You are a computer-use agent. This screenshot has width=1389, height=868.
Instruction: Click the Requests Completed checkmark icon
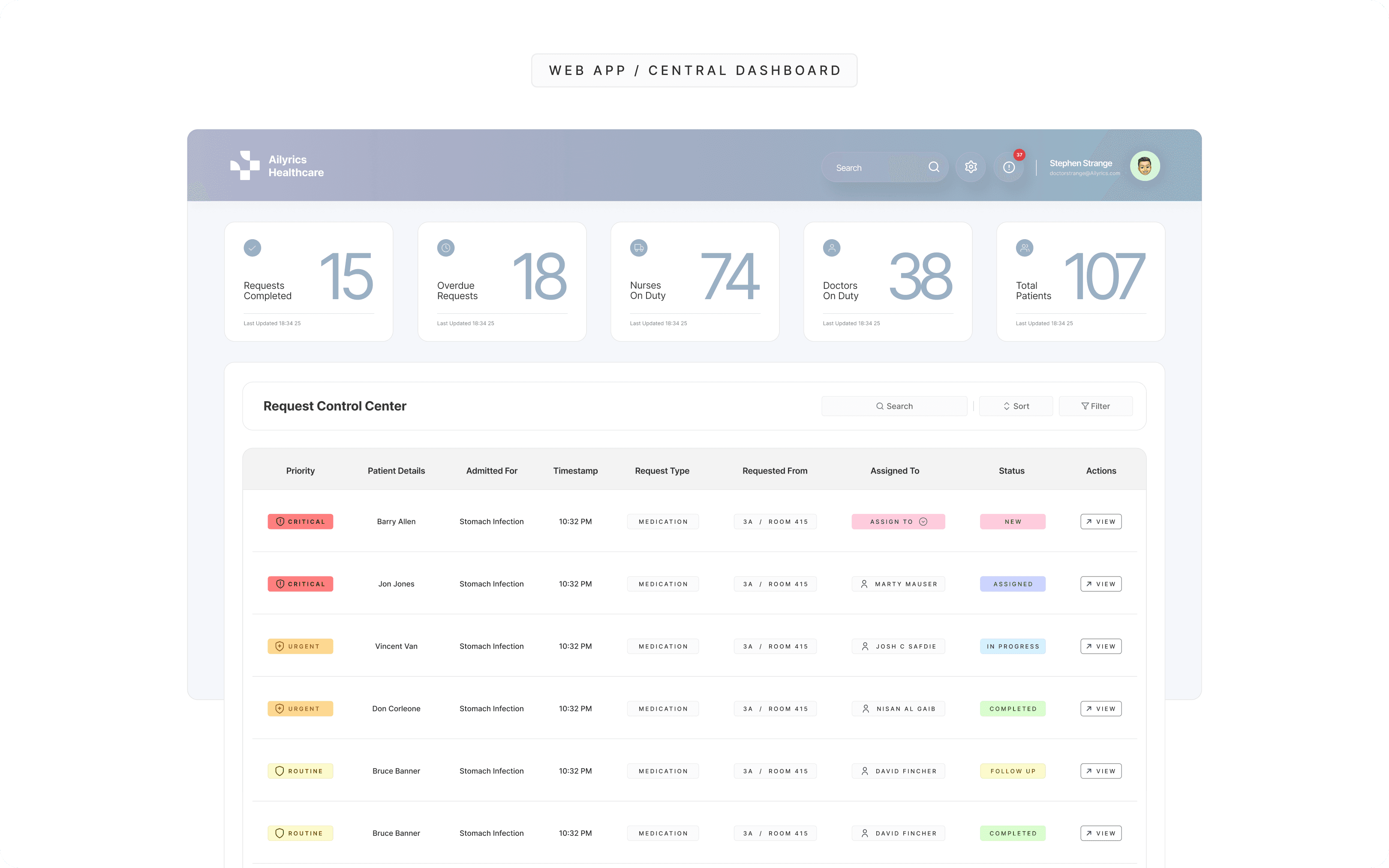tap(253, 248)
